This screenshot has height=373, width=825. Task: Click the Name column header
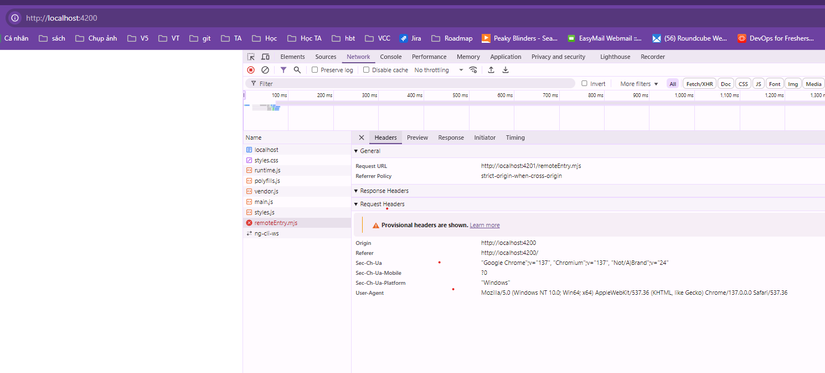297,137
